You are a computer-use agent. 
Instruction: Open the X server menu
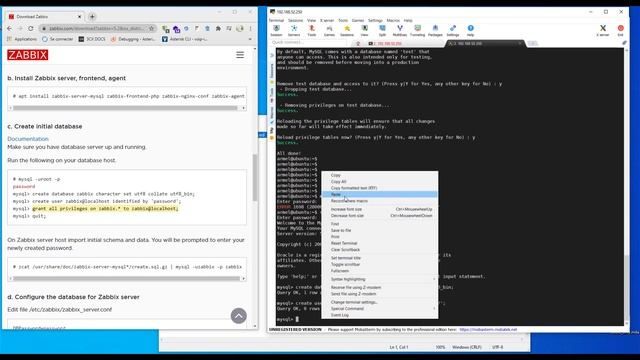(327, 20)
